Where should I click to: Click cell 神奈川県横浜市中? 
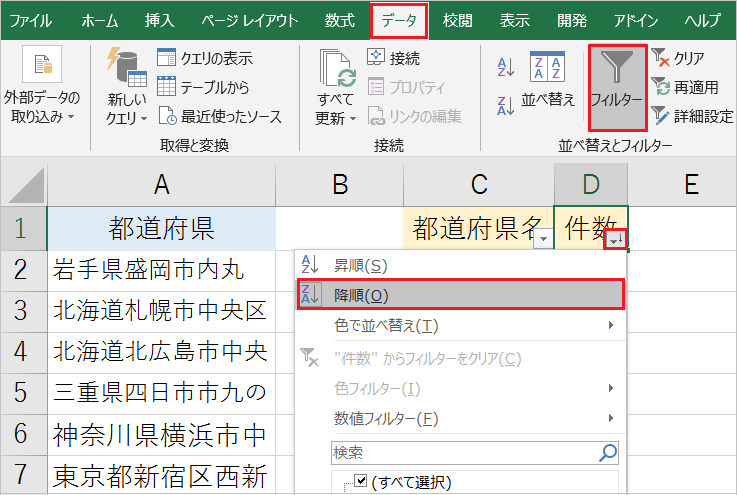161,434
